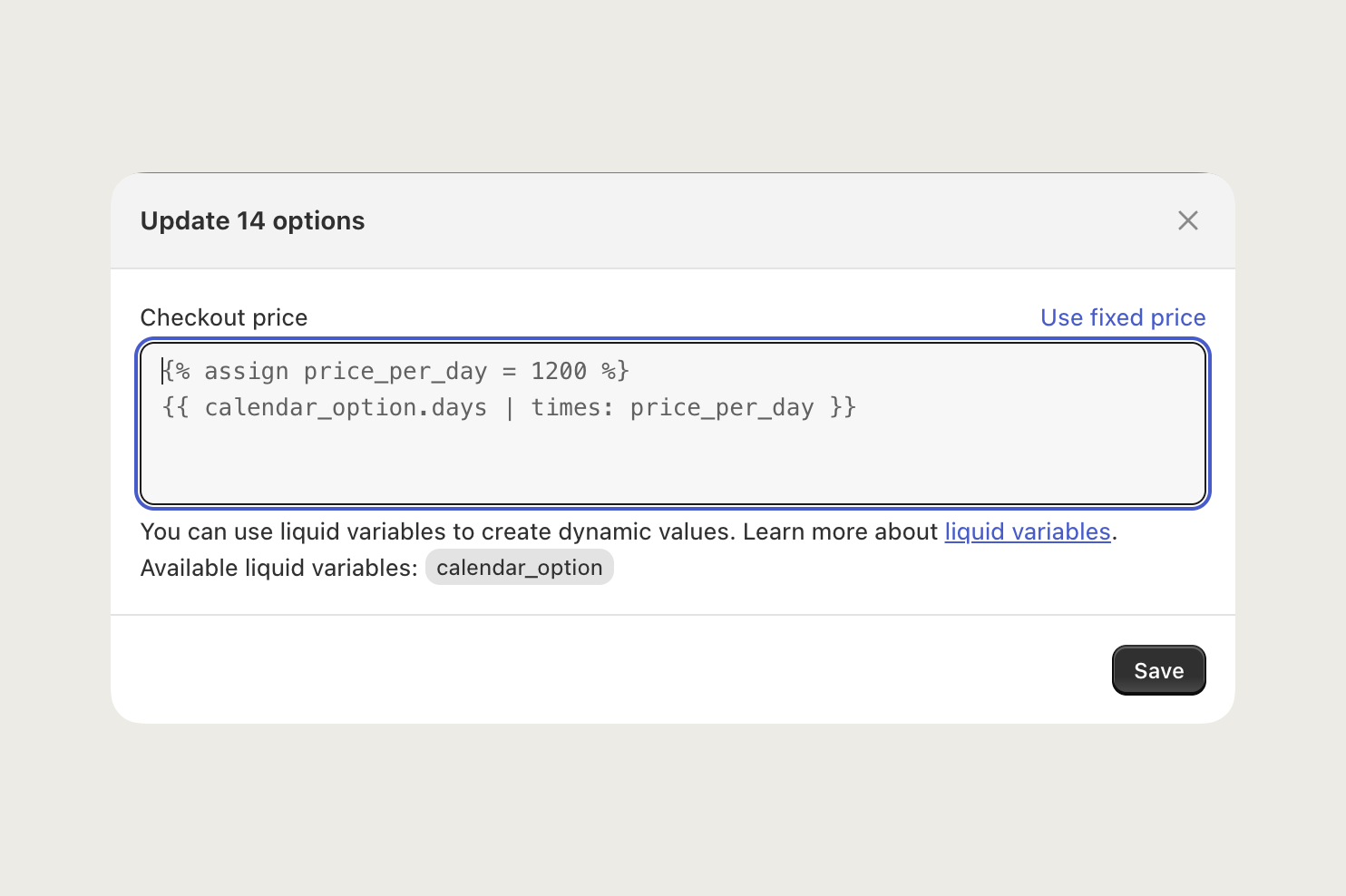Click the Update 14 options heading
The width and height of the screenshot is (1346, 896).
point(252,220)
